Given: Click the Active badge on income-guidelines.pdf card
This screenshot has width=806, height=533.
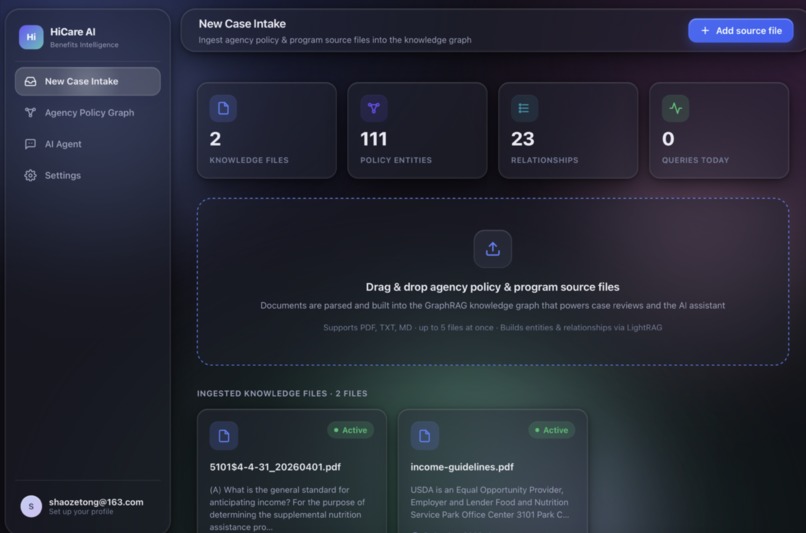Looking at the screenshot, I should click(x=552, y=430).
